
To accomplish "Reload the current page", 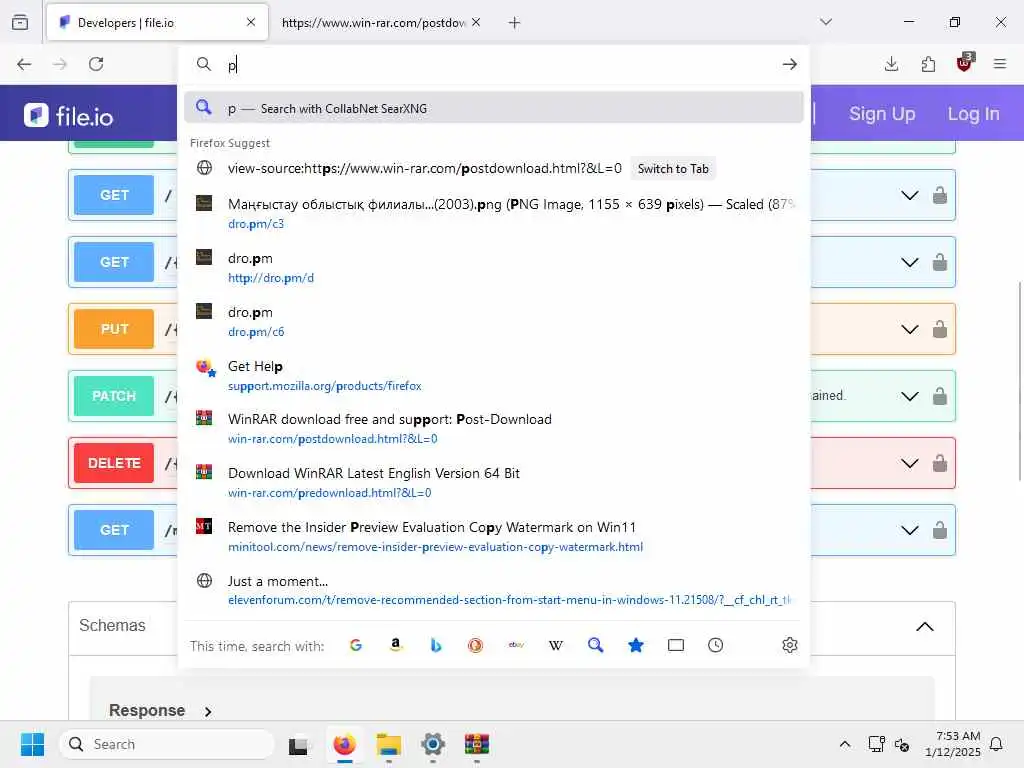I will pos(96,64).
